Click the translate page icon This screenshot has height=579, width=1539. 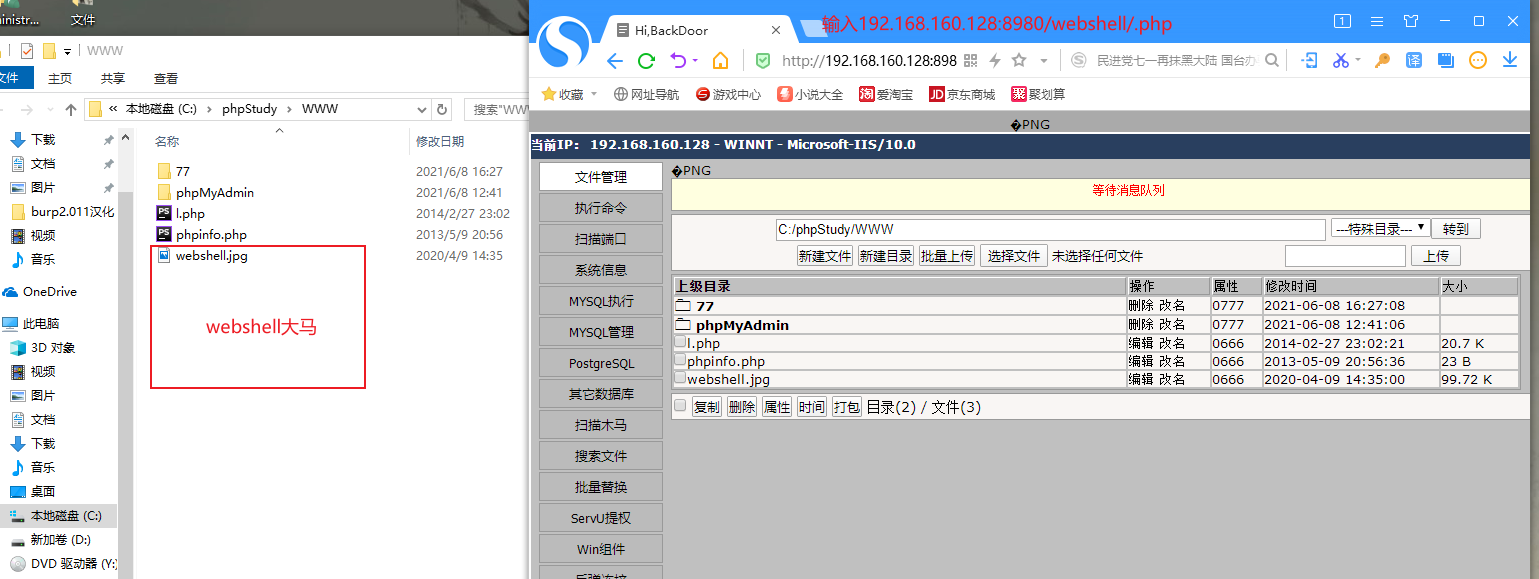(x=1414, y=60)
